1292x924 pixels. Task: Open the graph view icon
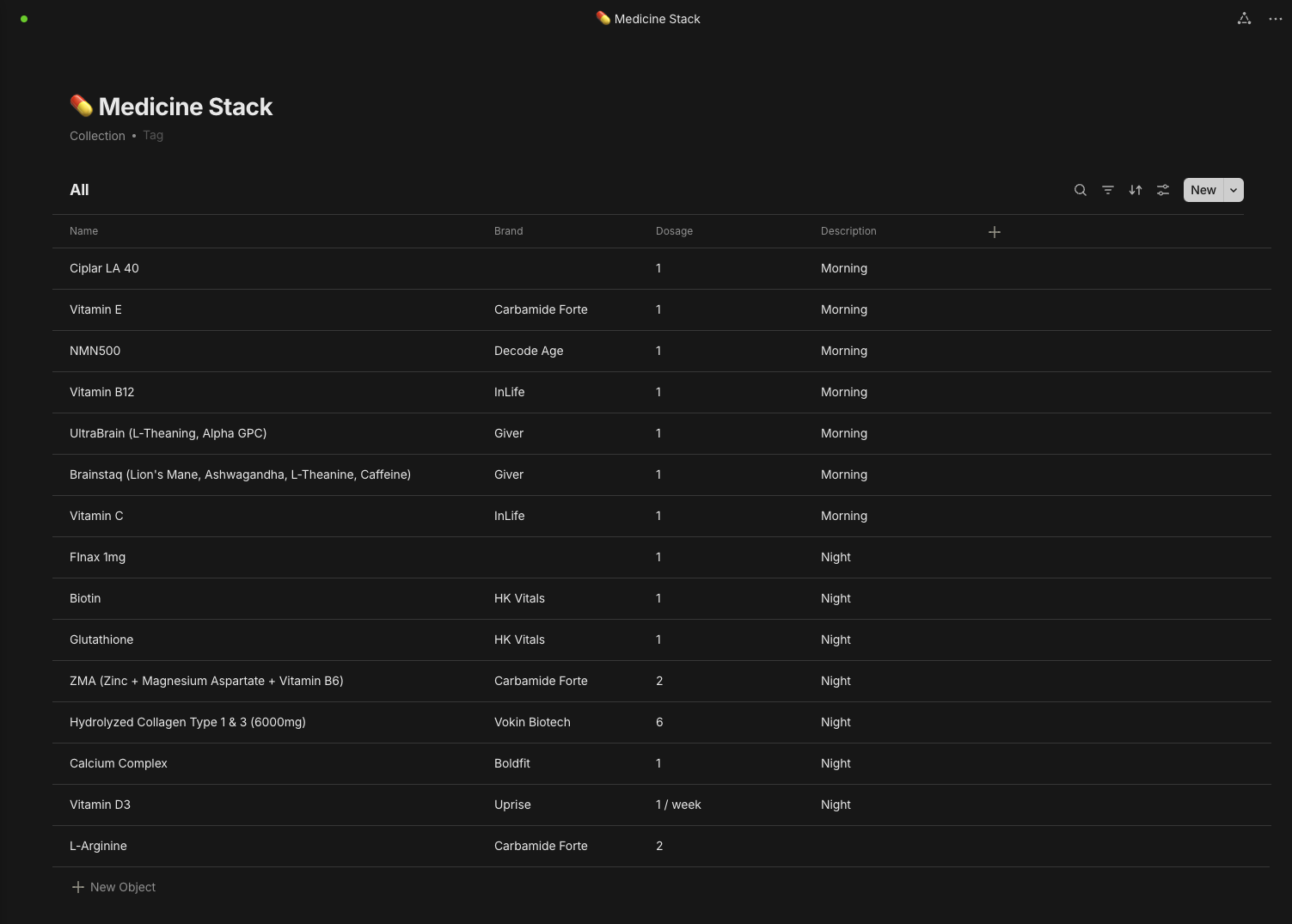[1244, 19]
